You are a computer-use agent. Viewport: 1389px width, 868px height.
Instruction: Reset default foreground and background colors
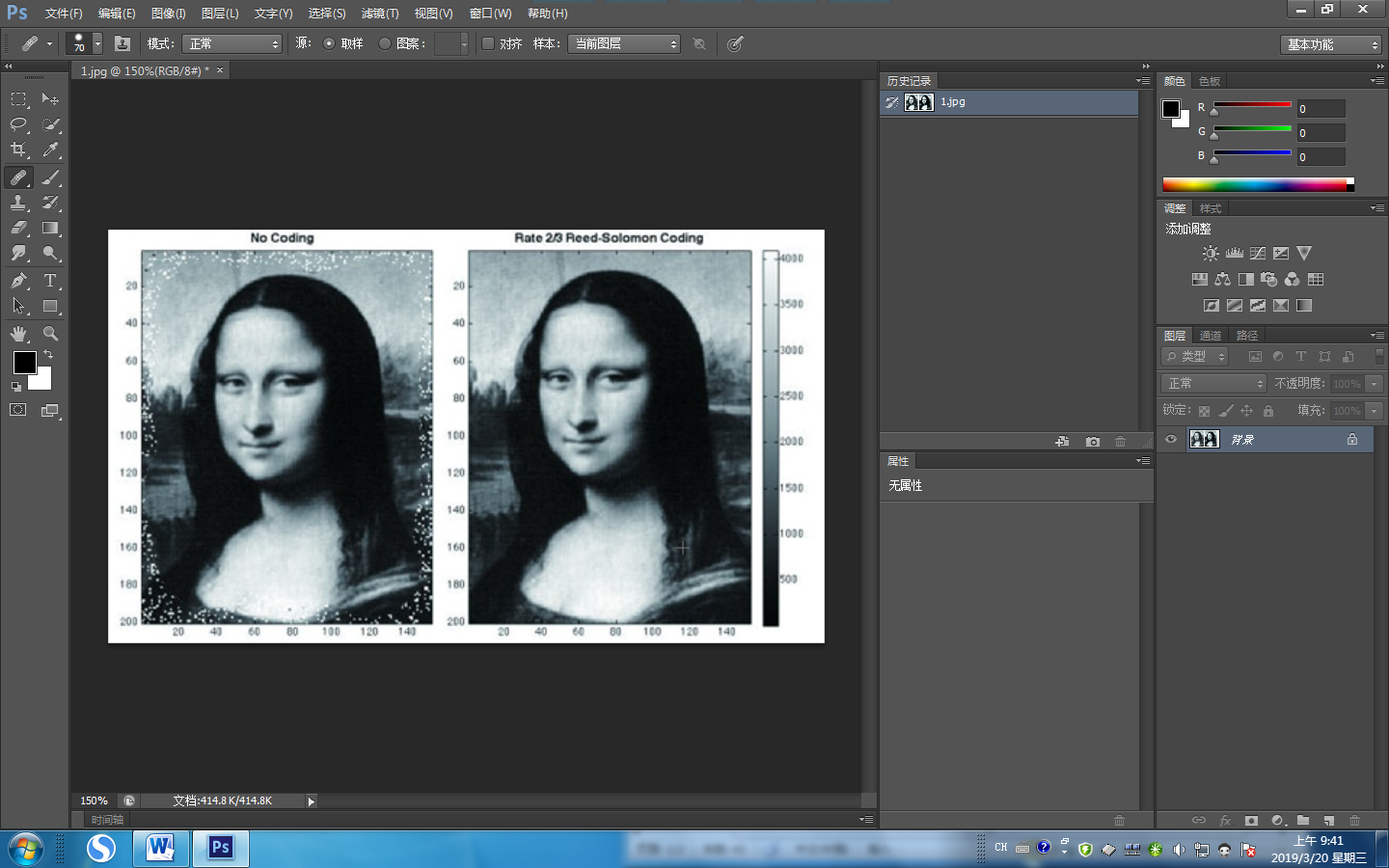point(15,387)
